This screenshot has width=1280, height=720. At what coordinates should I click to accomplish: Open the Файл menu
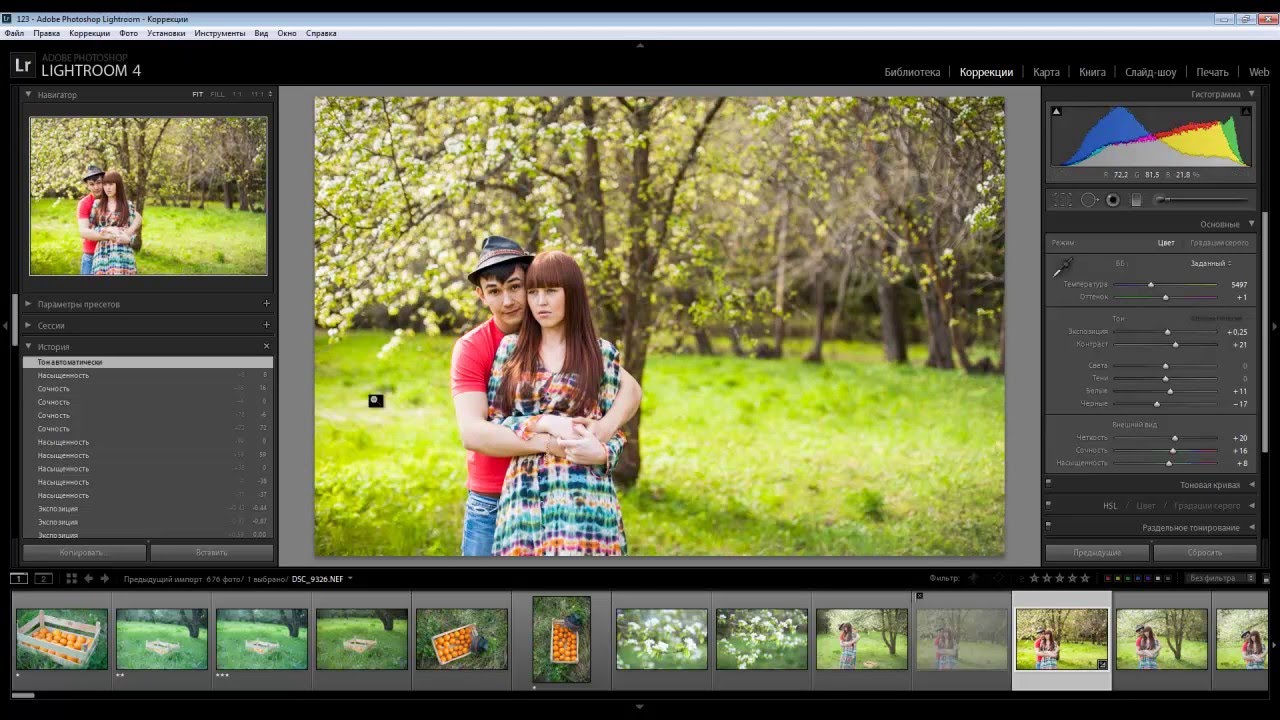coord(14,33)
